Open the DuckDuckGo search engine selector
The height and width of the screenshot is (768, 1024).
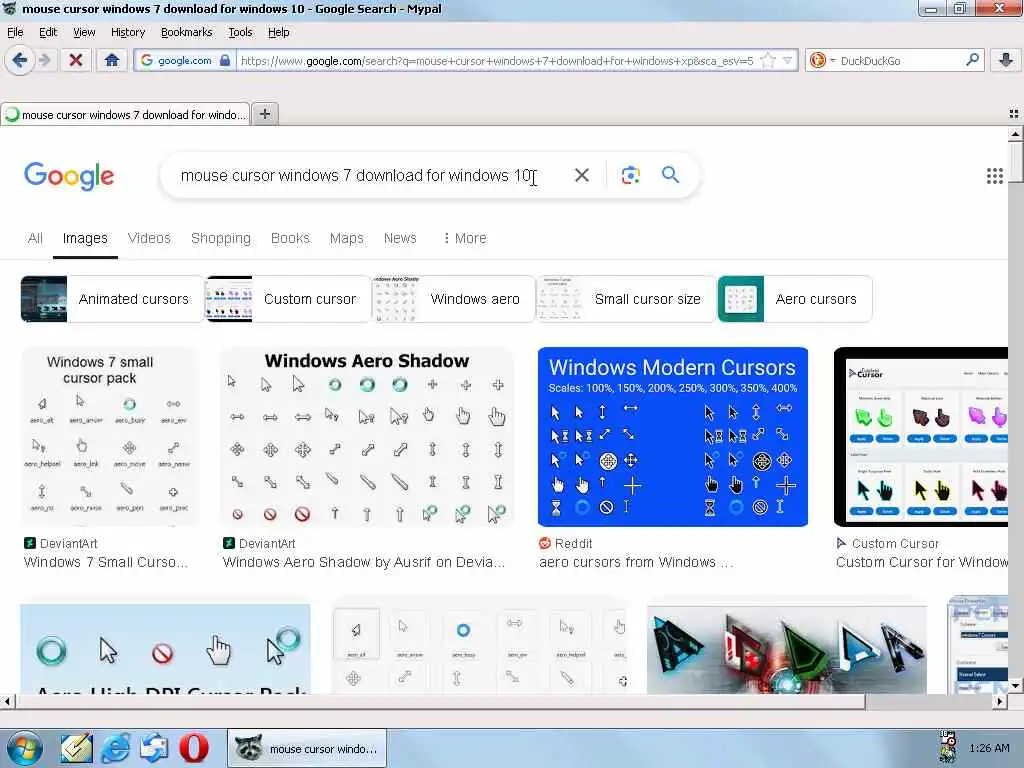coord(821,61)
